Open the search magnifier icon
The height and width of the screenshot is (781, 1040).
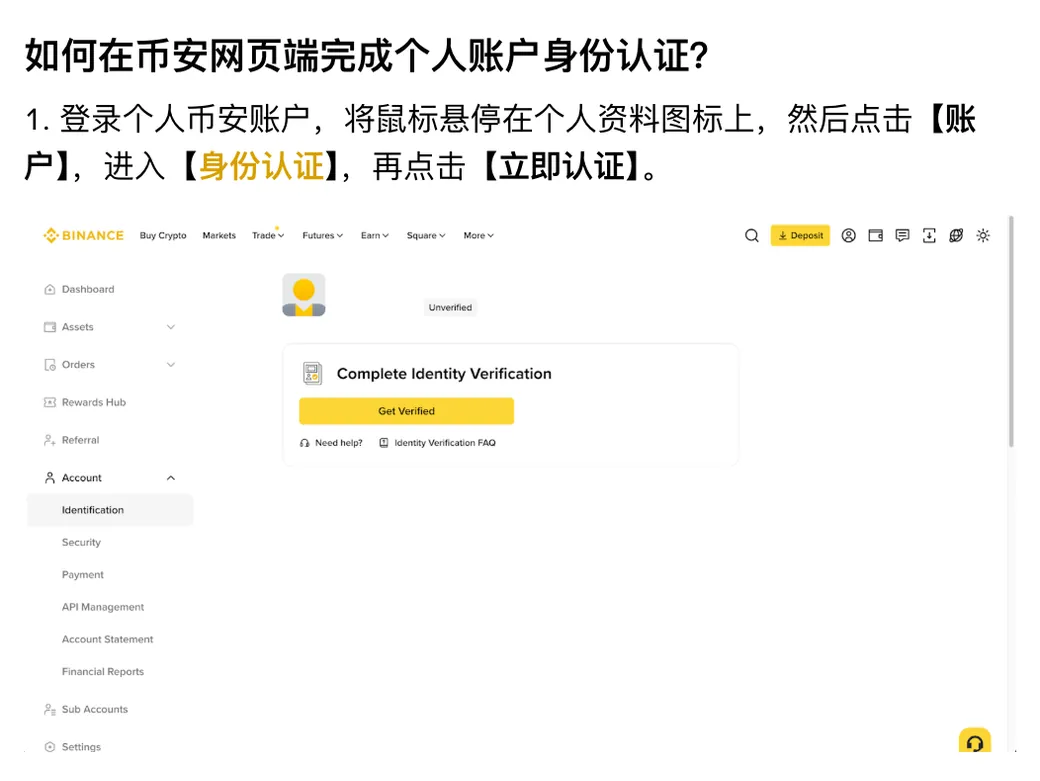(751, 235)
